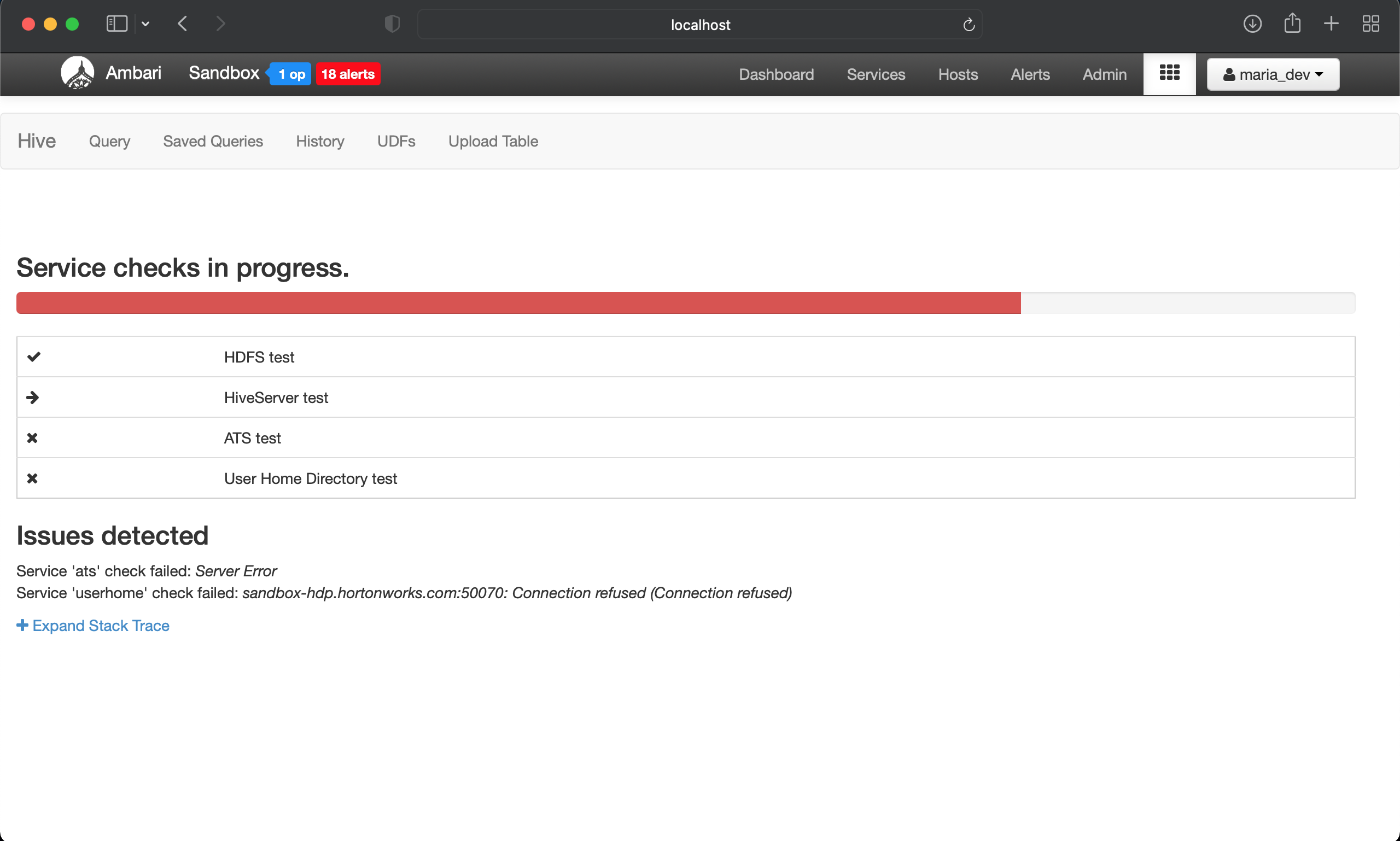Expand Stack Trace for detected issues
1400x841 pixels.
click(92, 626)
